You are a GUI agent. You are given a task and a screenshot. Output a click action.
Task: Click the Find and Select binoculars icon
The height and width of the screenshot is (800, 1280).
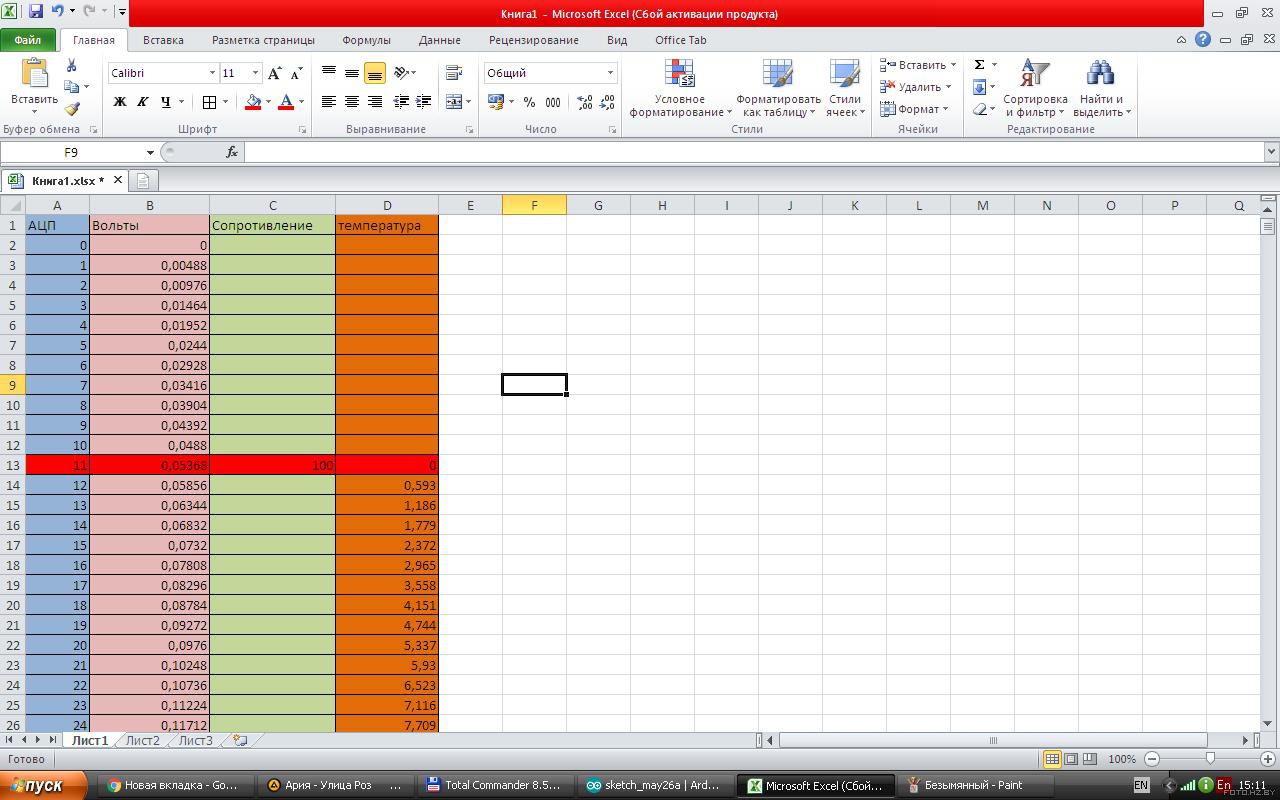point(1100,87)
